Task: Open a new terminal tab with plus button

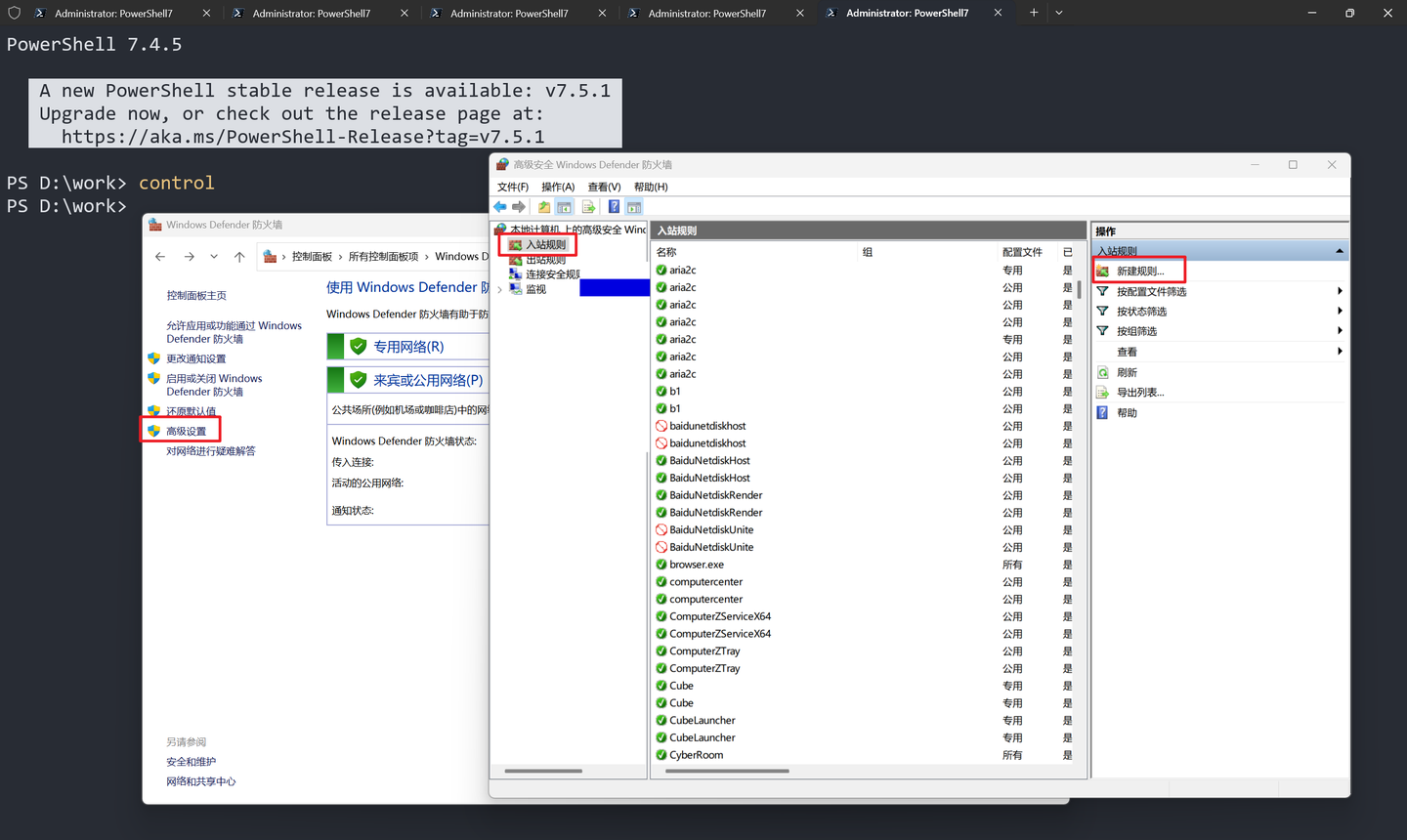Action: click(1034, 13)
